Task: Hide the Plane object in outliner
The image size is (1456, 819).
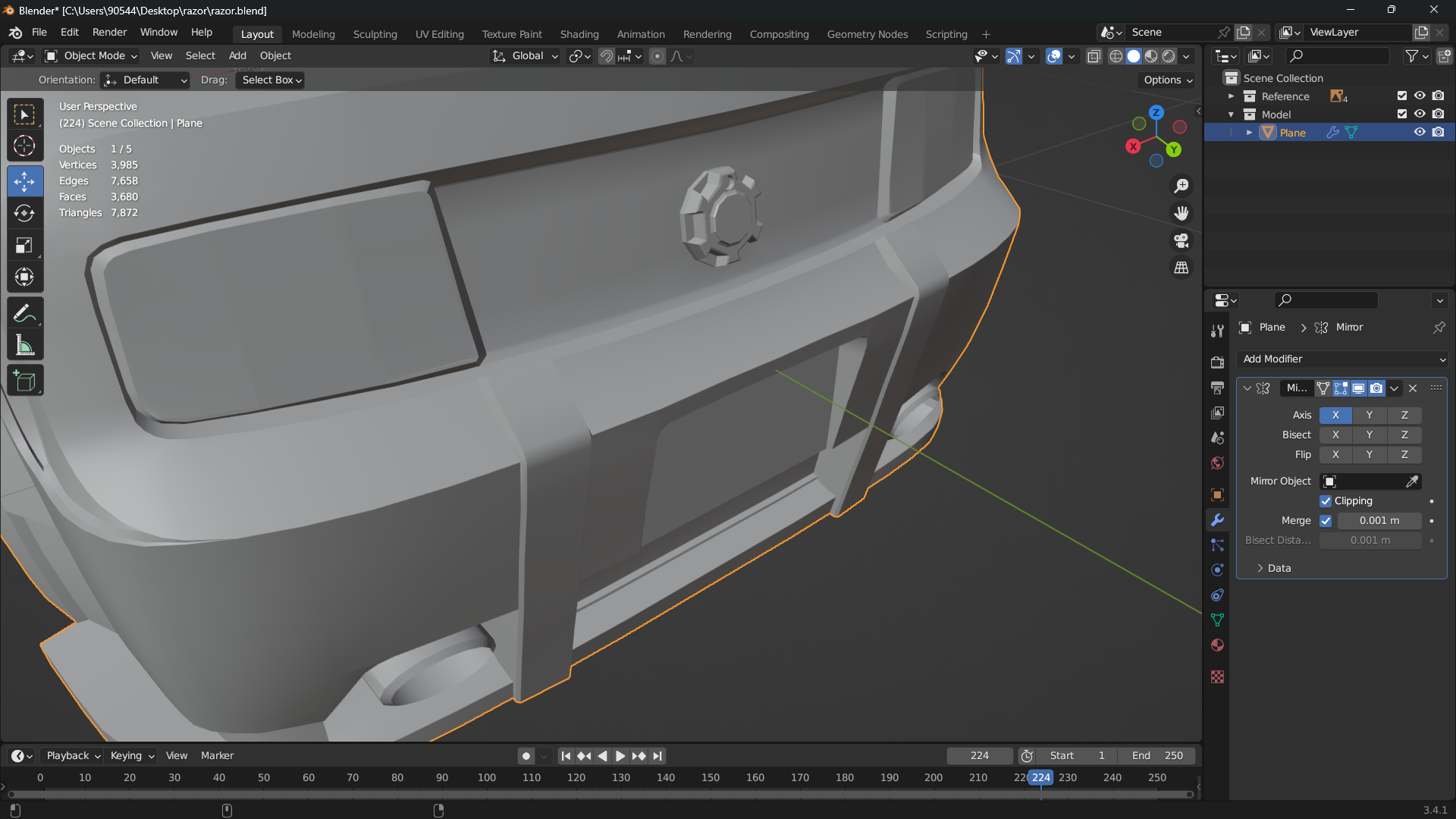Action: [1420, 132]
